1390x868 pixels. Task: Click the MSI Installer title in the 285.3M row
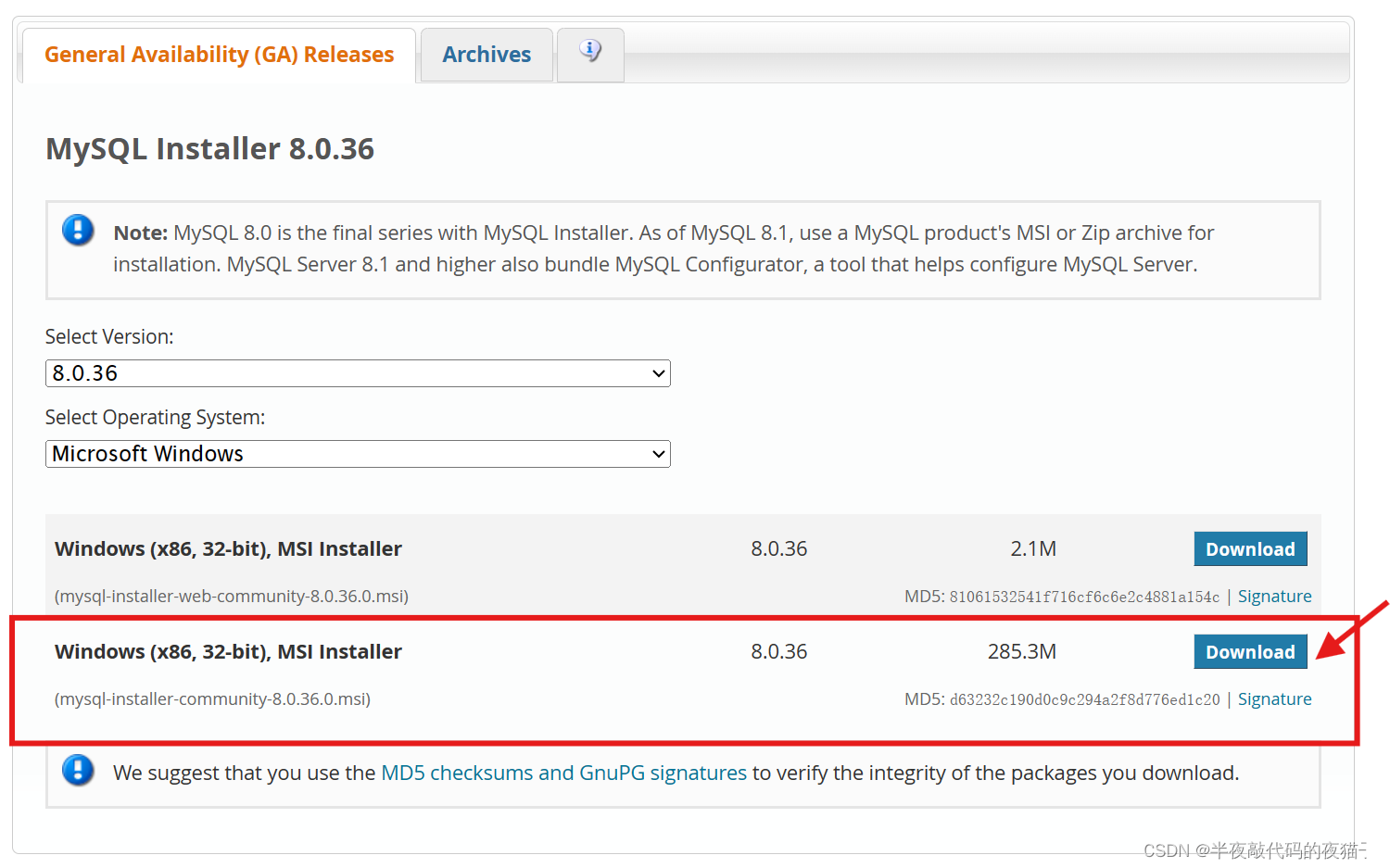pyautogui.click(x=228, y=652)
